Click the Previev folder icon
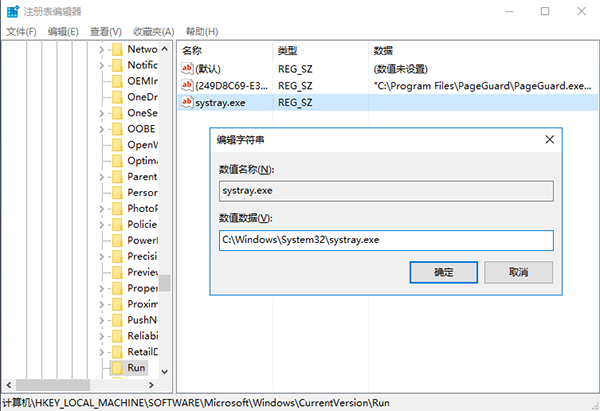This screenshot has width=600, height=411. 117,272
